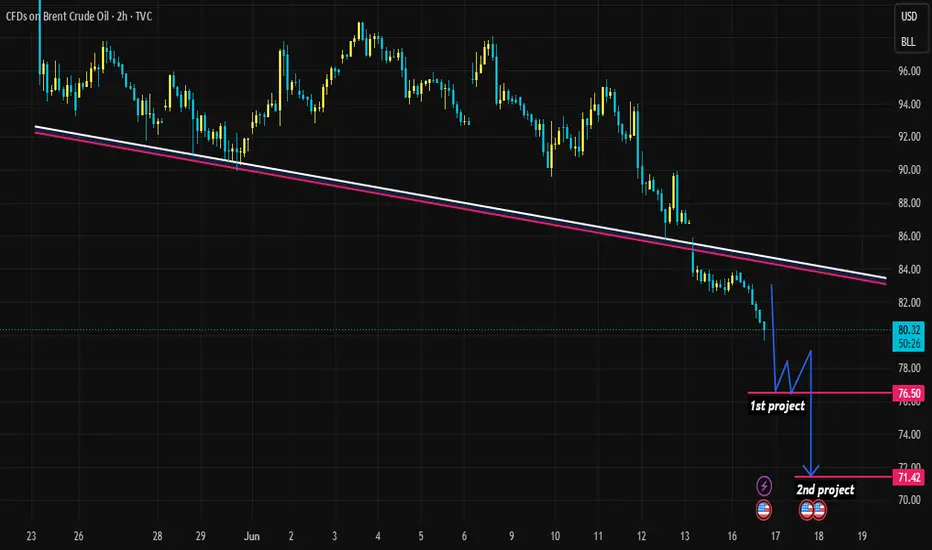
Task: Open the USD currency selector
Action: click(x=909, y=17)
